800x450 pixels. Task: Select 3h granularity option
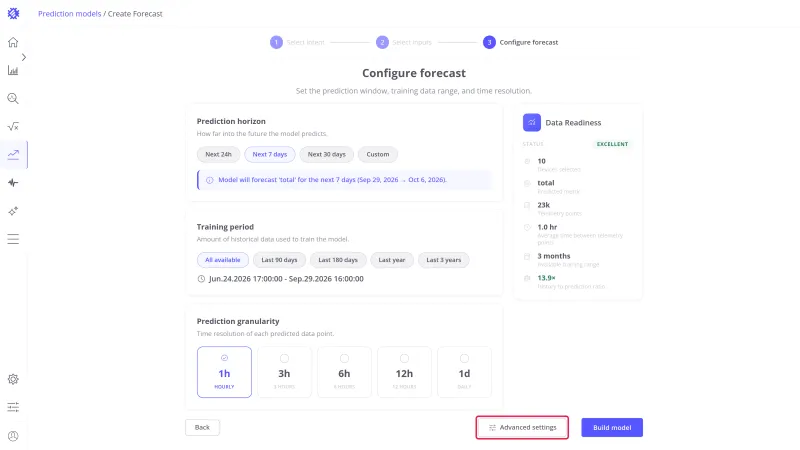284,372
